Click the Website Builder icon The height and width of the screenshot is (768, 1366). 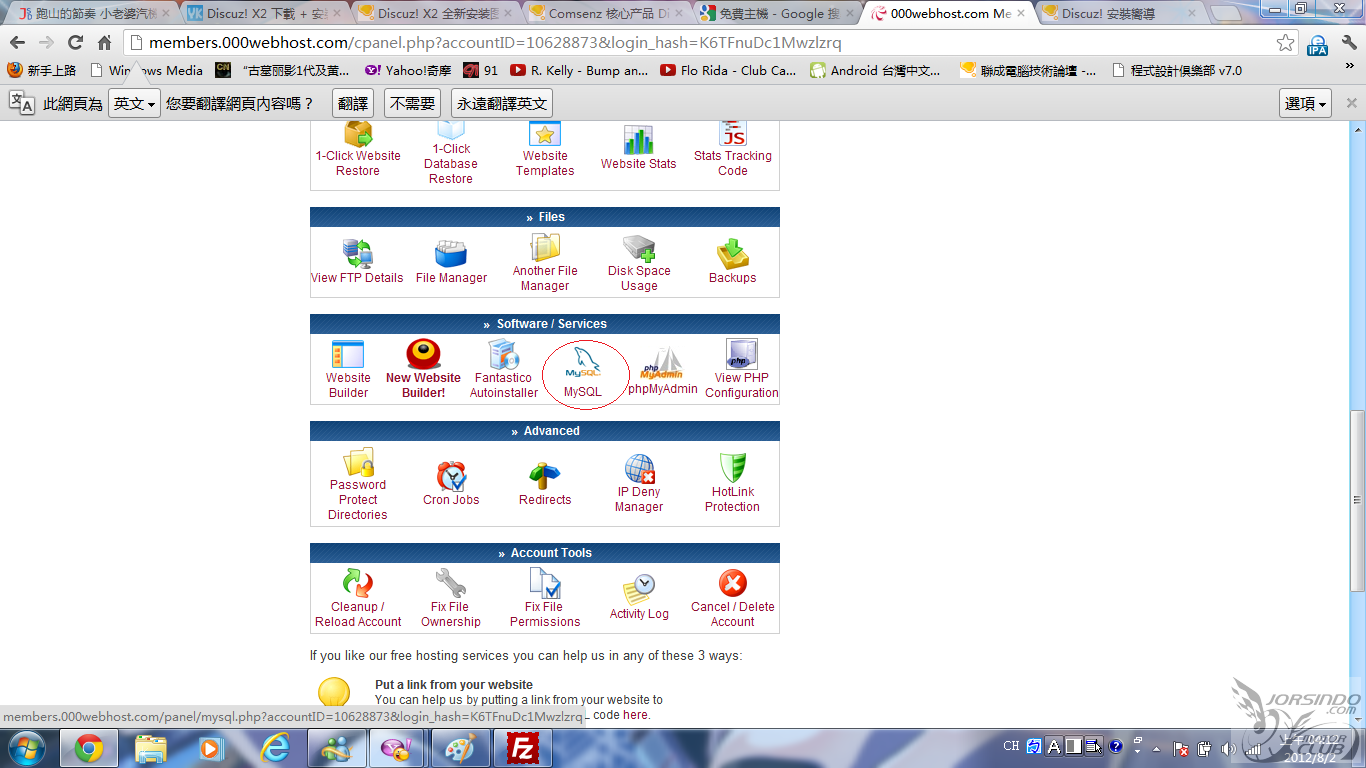[348, 354]
